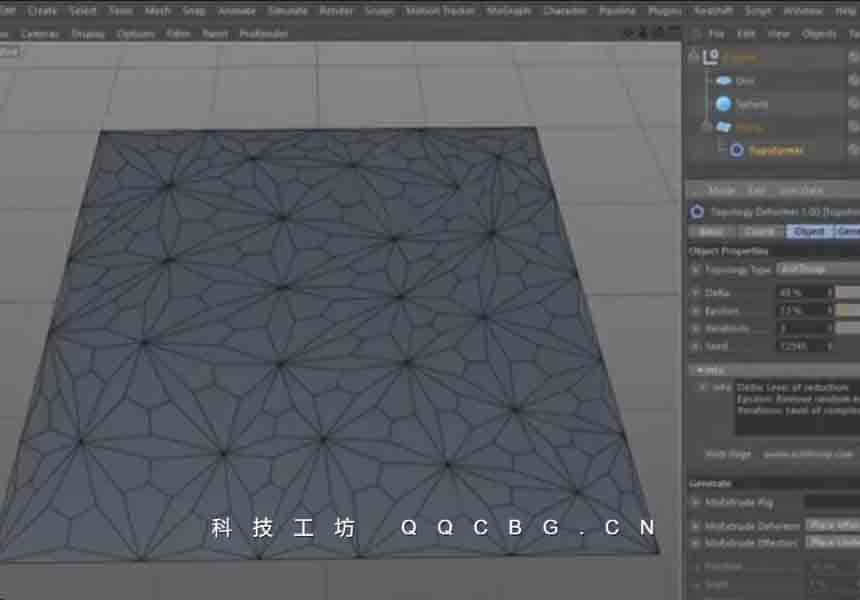Click the Delta parameter keyframe dot
Image resolution: width=860 pixels, height=600 pixels.
click(x=696, y=292)
